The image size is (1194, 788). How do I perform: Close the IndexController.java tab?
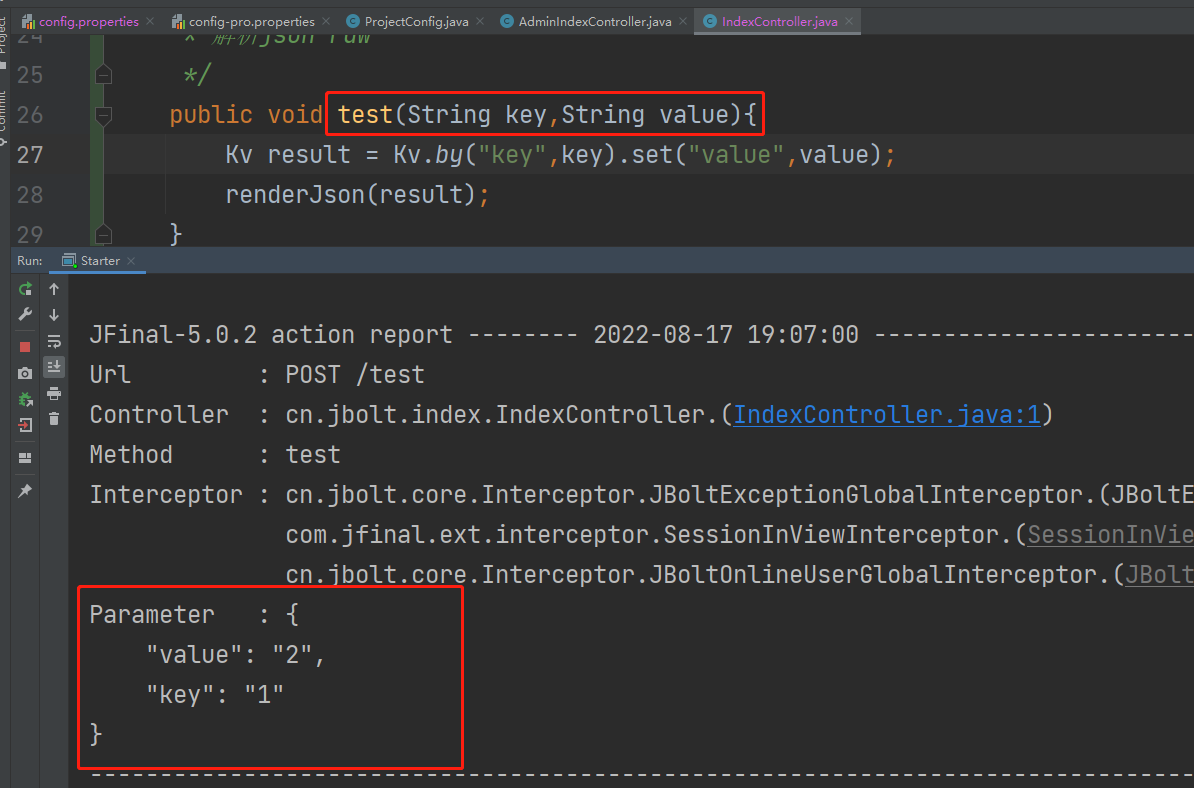849,21
